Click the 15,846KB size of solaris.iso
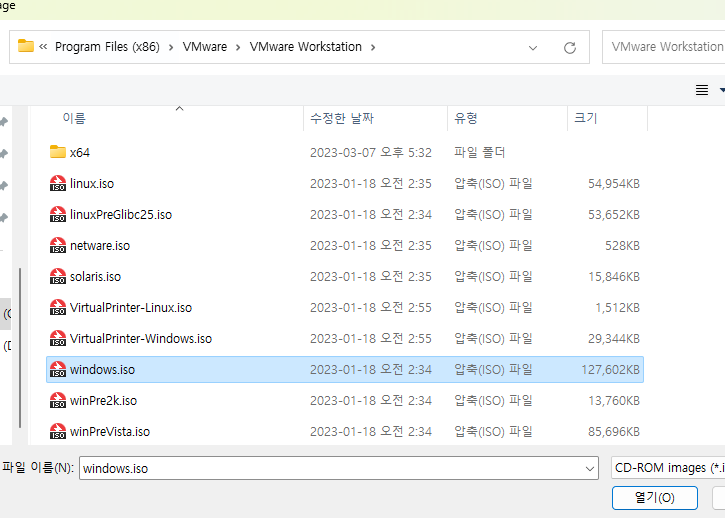The image size is (725, 518). (614, 277)
